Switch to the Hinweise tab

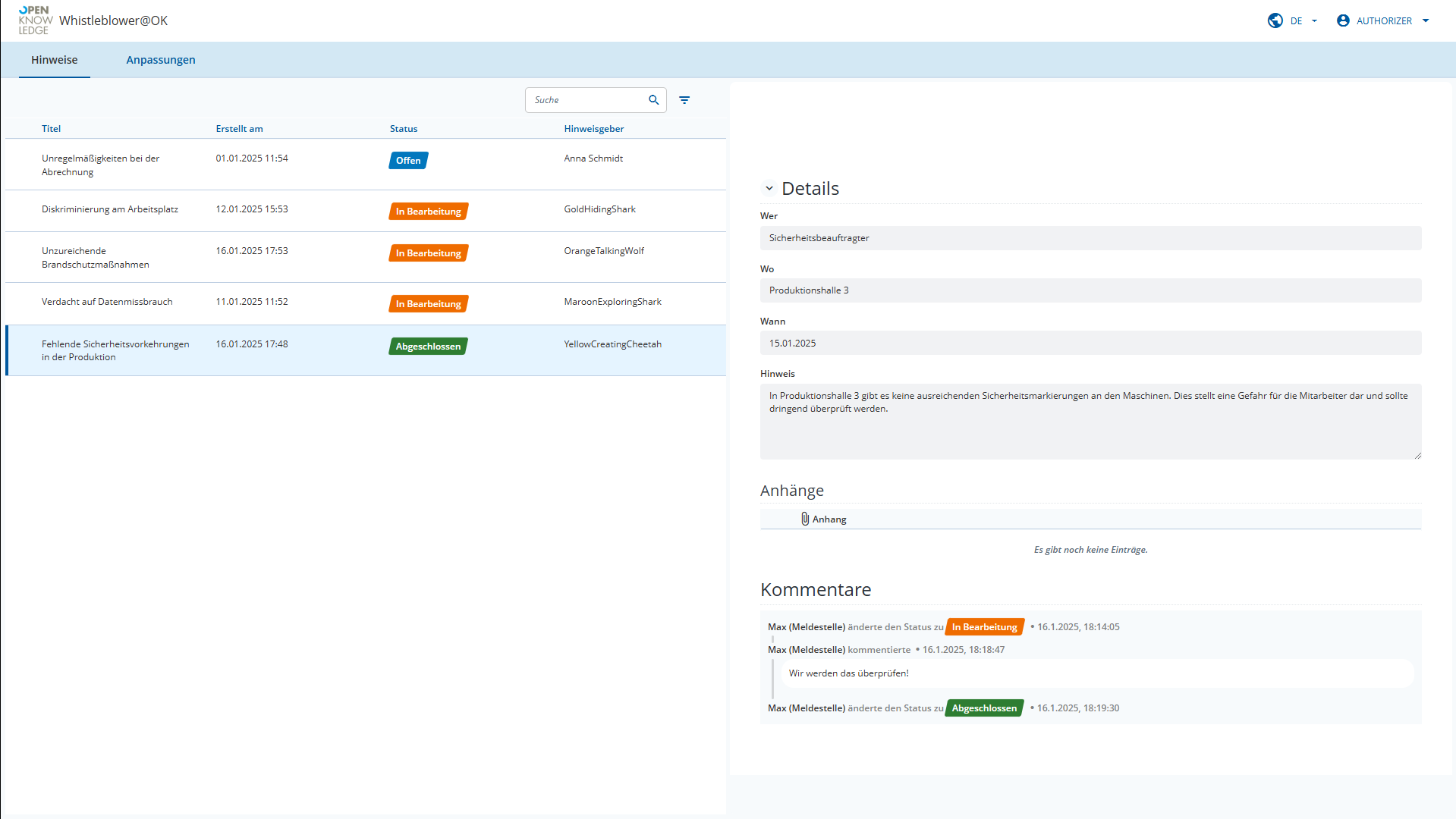tap(54, 60)
